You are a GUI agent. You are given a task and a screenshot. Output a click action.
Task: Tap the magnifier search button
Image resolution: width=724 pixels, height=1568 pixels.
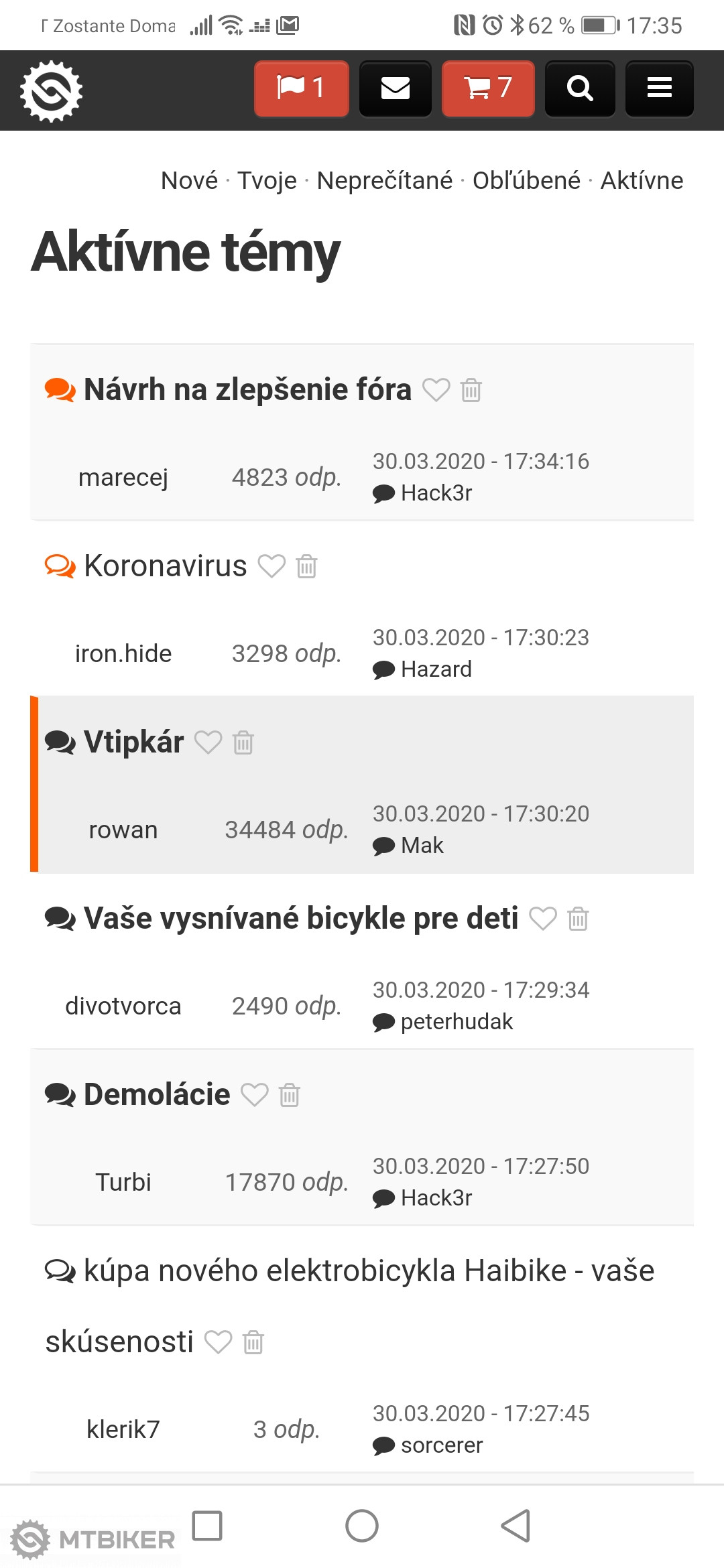click(580, 88)
